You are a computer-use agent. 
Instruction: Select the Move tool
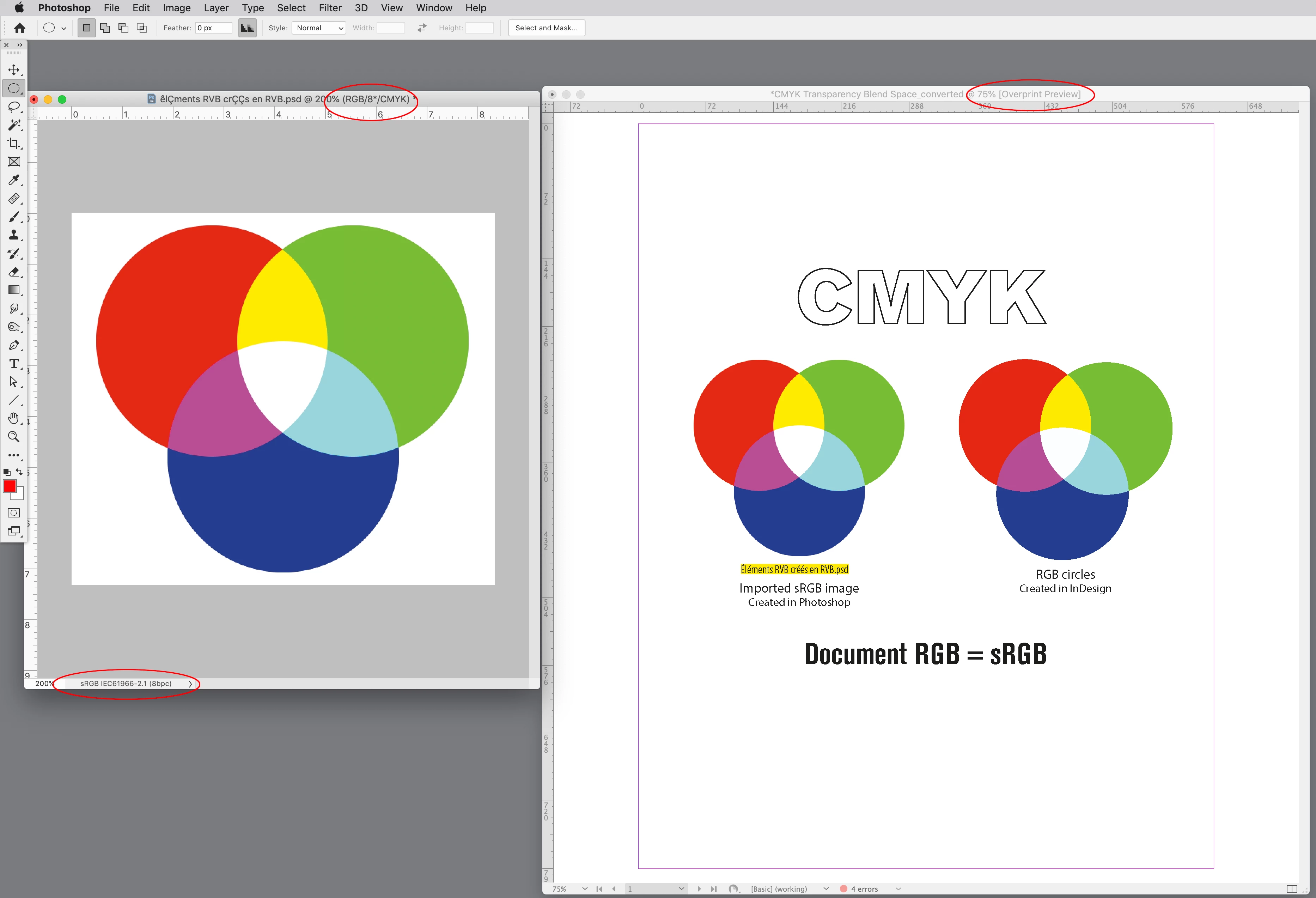[x=14, y=70]
